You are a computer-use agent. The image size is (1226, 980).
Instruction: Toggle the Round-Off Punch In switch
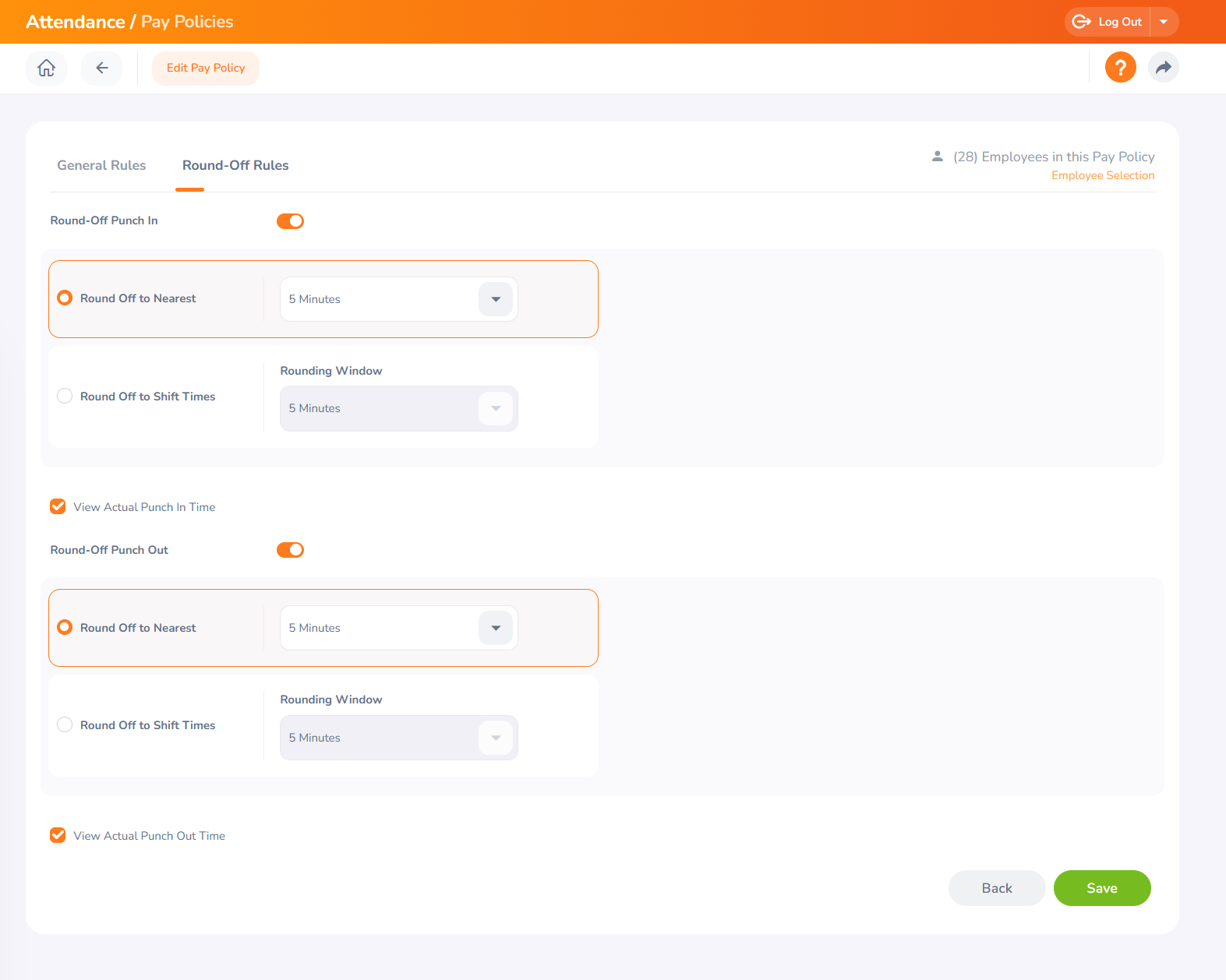(x=290, y=221)
